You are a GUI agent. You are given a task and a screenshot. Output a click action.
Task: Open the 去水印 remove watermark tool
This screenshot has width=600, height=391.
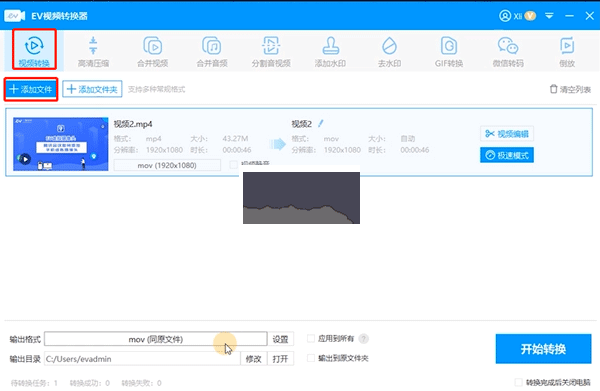[390, 52]
